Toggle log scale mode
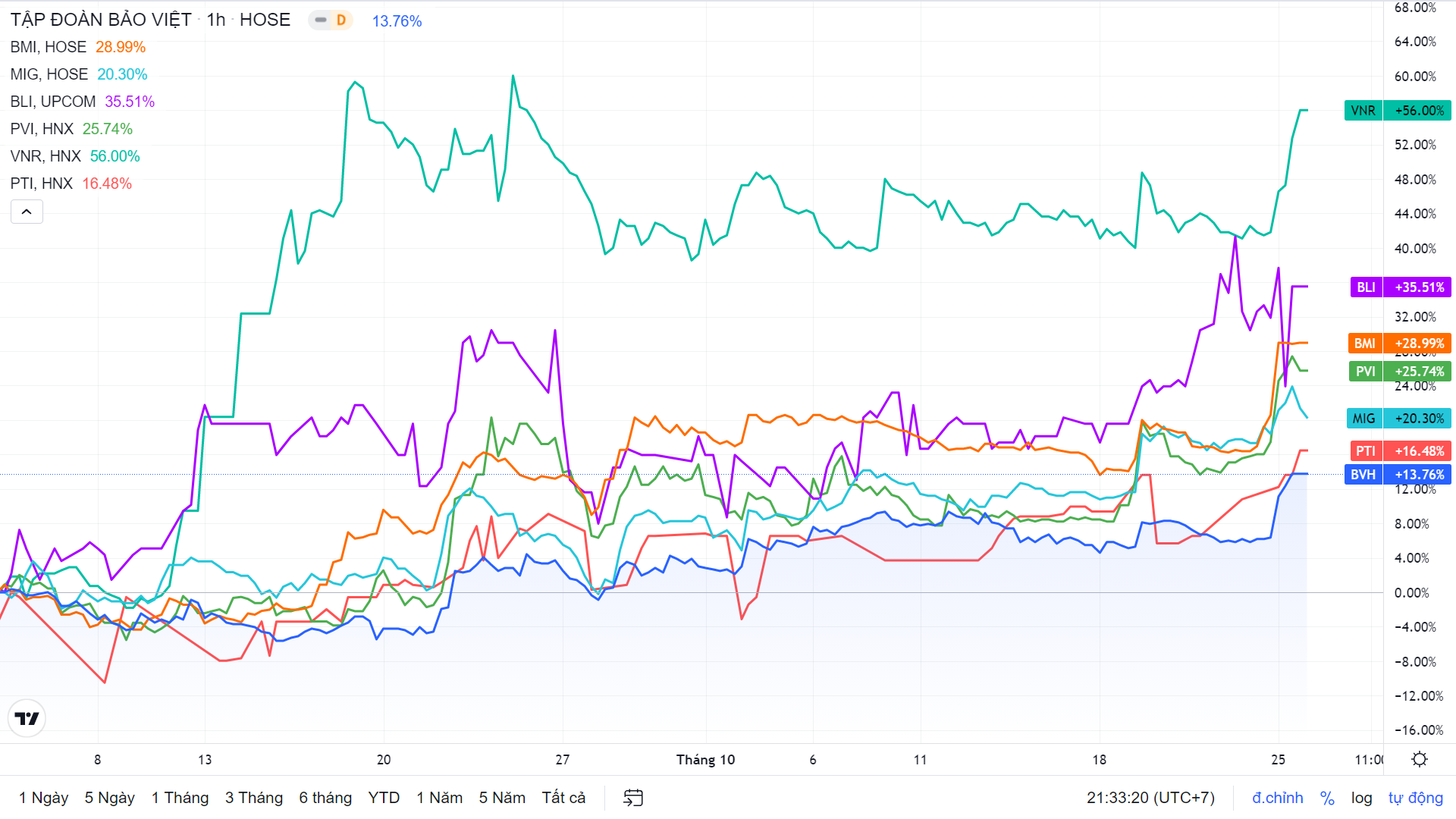Viewport: 1456px width, 819px height. (1361, 798)
